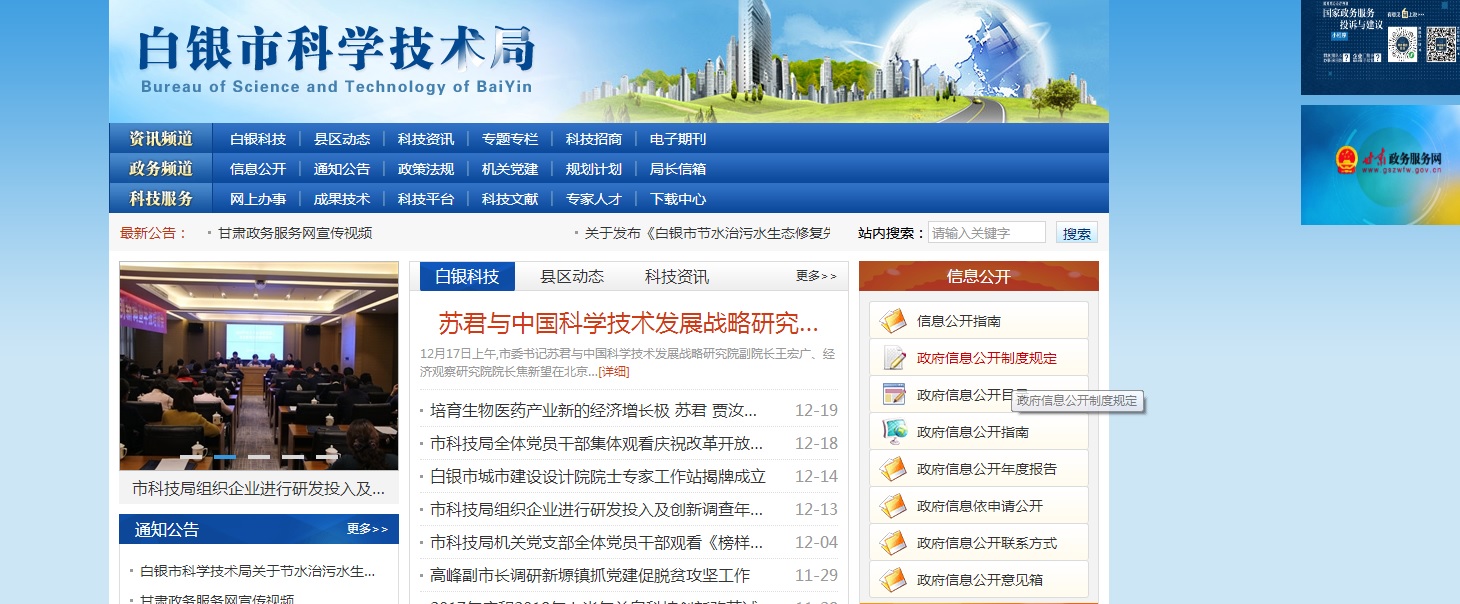Click the icon beside 政府信息公开意见箱
The image size is (1460, 604).
click(x=893, y=580)
